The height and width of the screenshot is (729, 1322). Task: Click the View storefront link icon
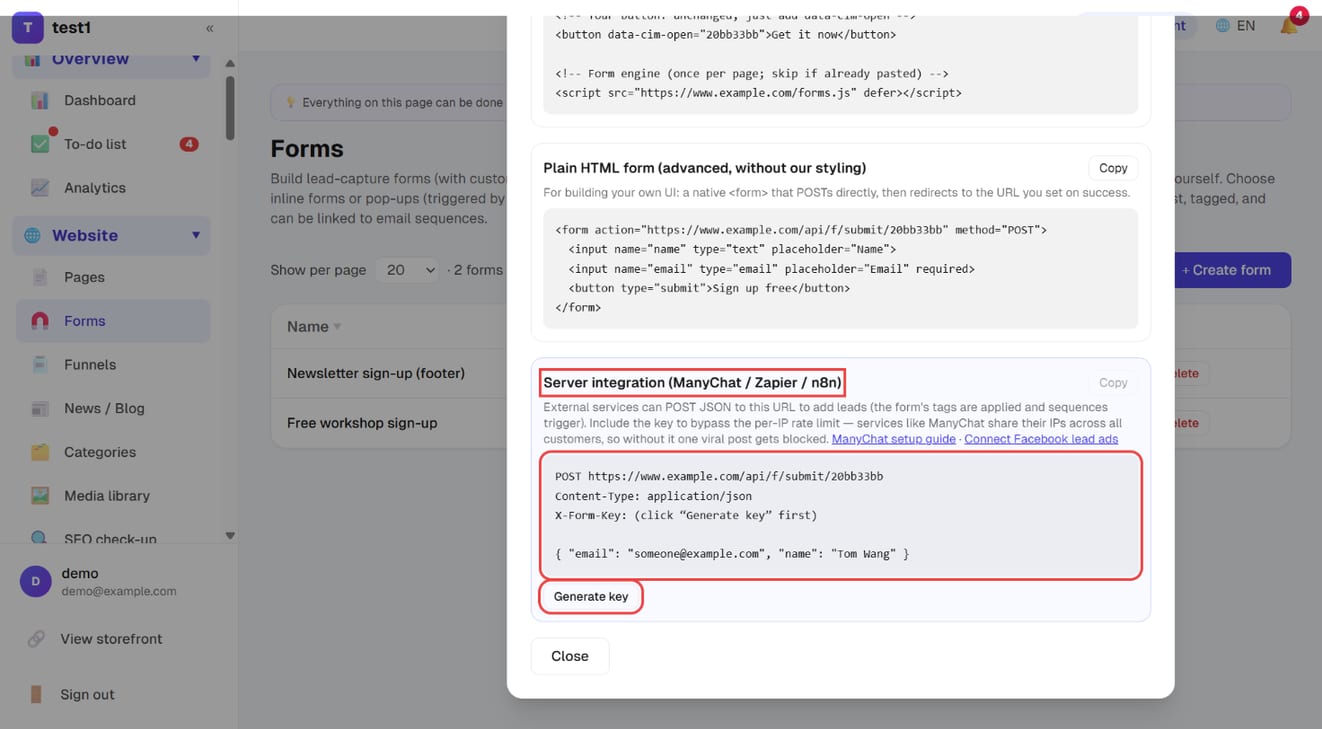point(36,639)
